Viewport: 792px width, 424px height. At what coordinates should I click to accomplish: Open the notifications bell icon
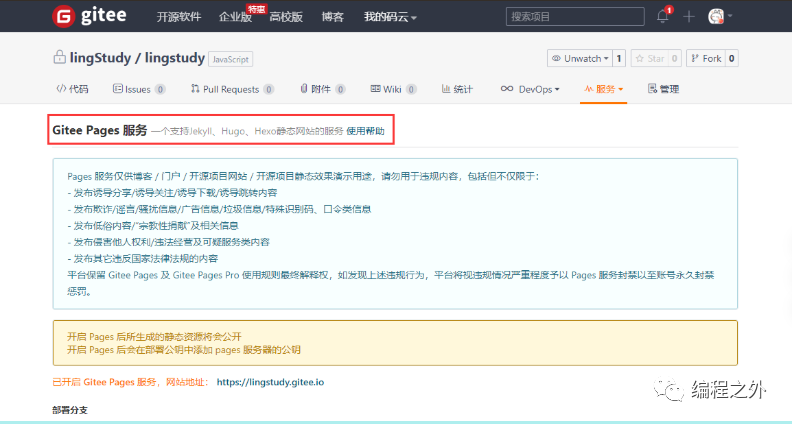(x=663, y=17)
